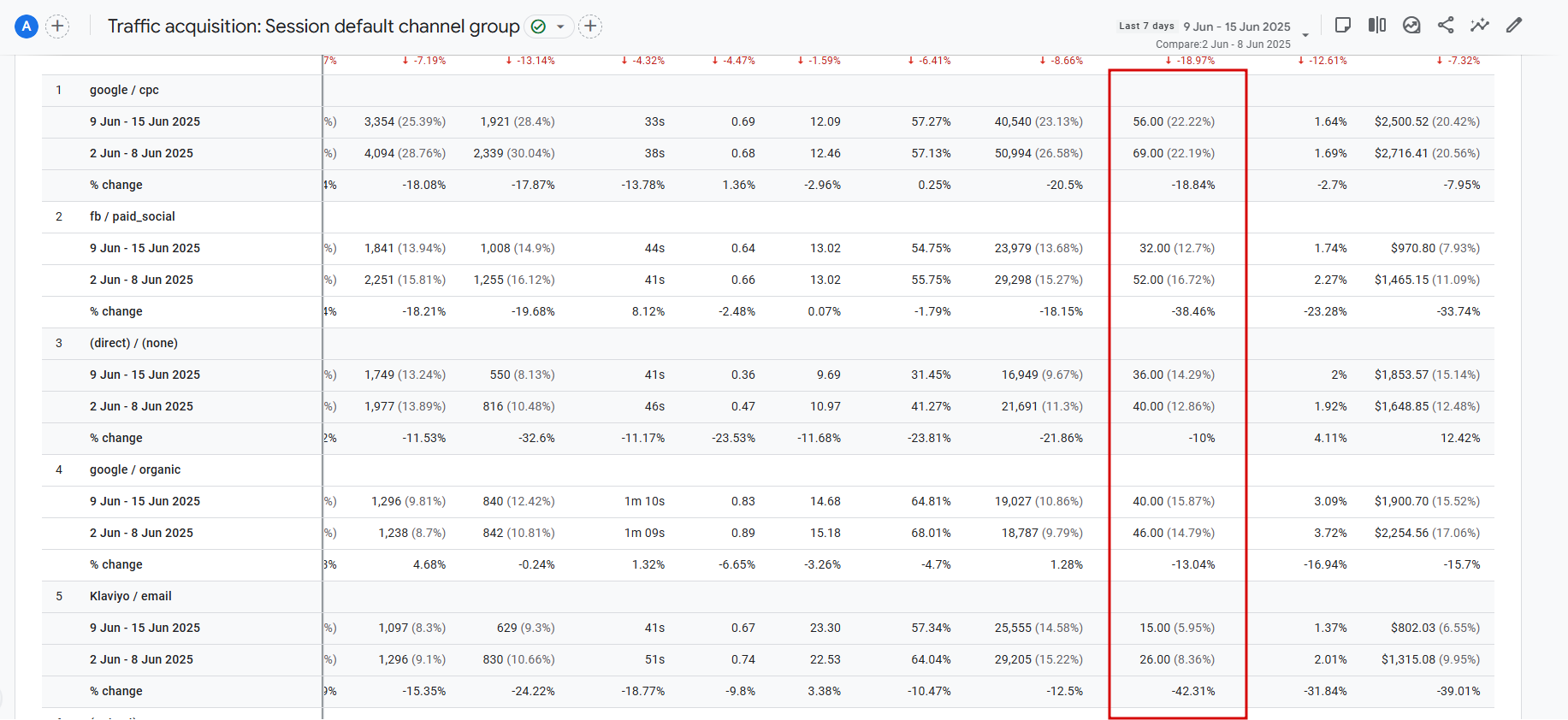Click the plus button after the report title

[590, 27]
